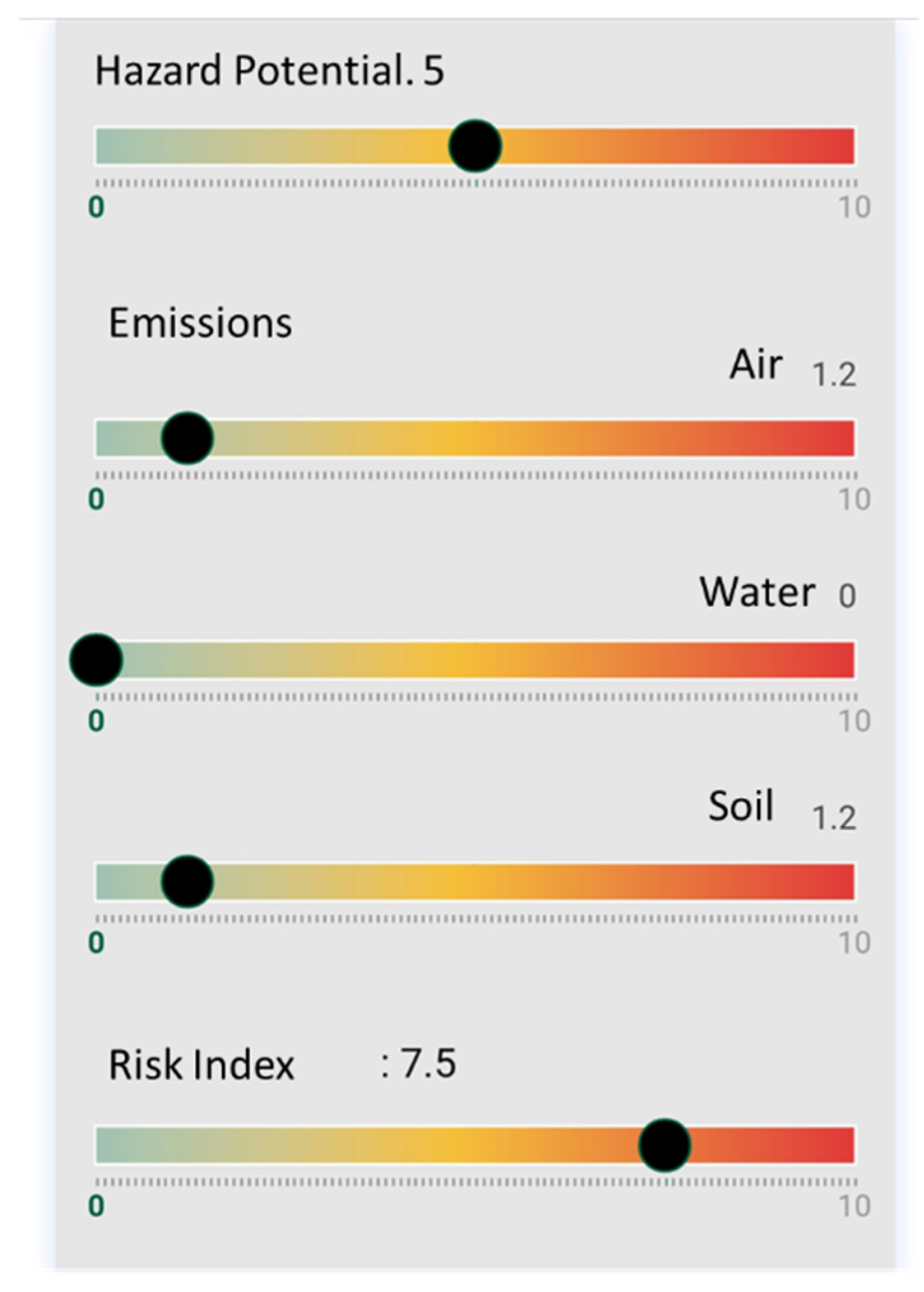Click the Soil emissions slider knob
This screenshot has width=924, height=1292.
[x=187, y=882]
